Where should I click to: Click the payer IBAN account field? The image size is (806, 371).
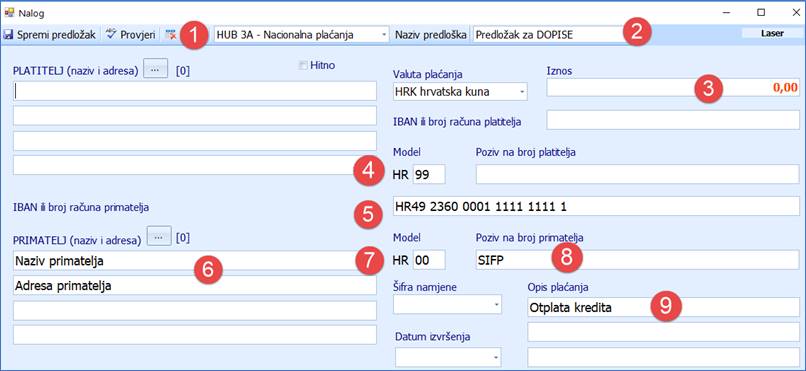pyautogui.click(x=673, y=120)
